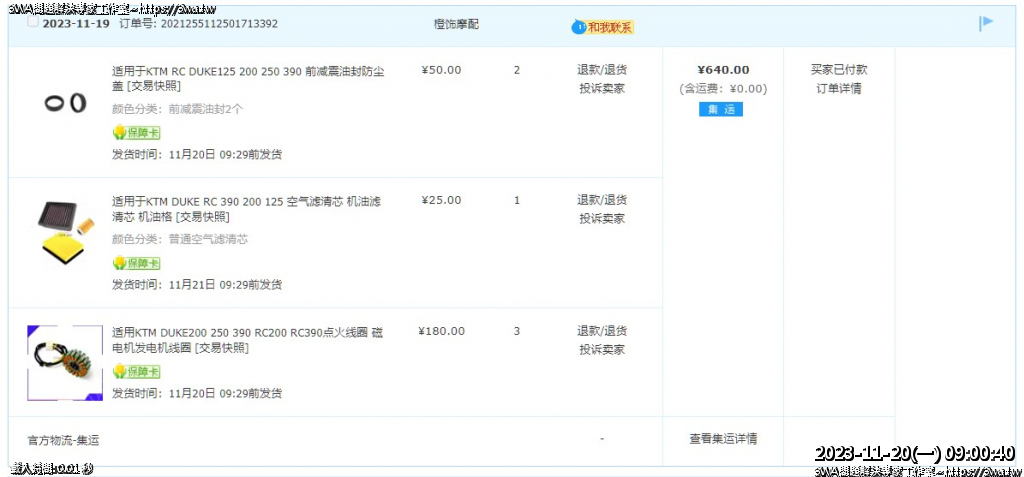Viewport: 1024px width, 477px height.
Task: Open the fork oil seal product thumbnail
Action: point(65,102)
